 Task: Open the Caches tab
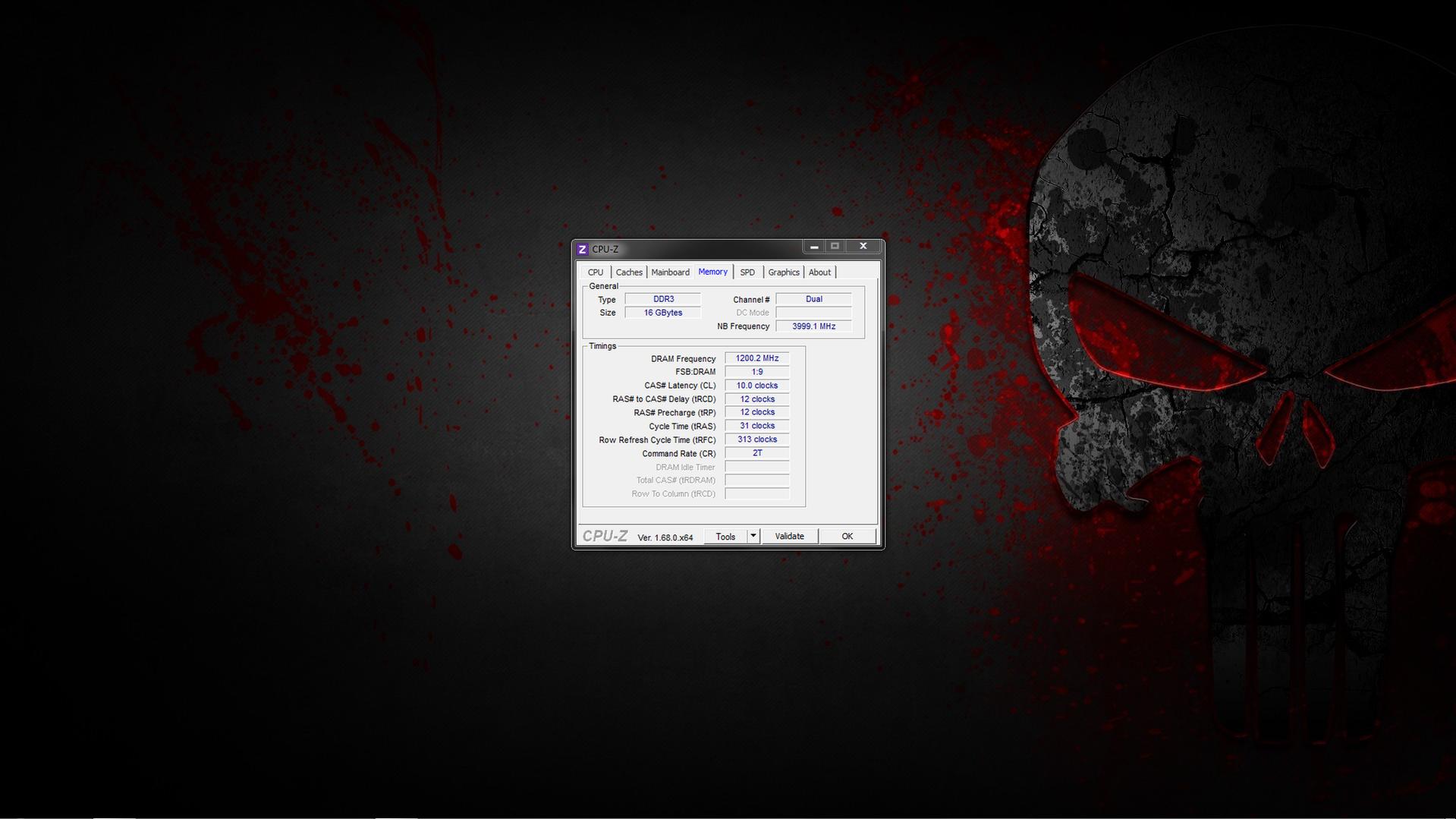coord(629,272)
